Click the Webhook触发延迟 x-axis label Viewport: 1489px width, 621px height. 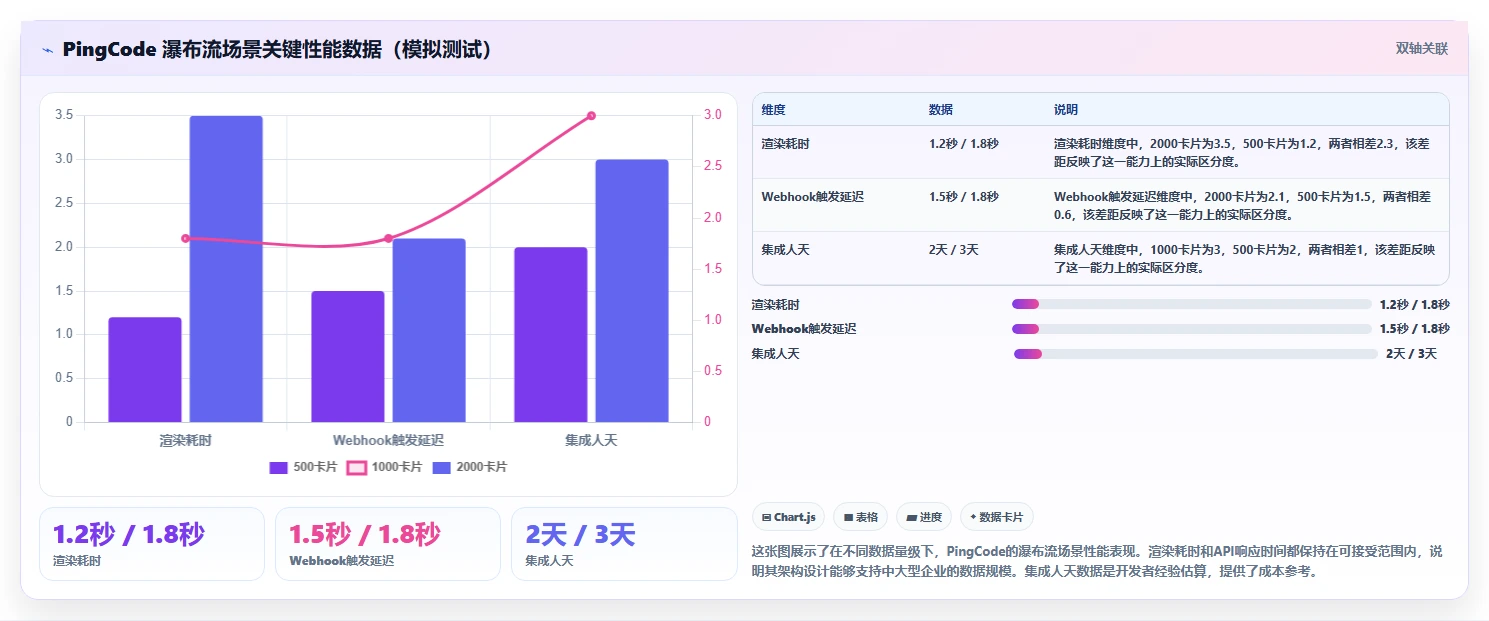[388, 440]
